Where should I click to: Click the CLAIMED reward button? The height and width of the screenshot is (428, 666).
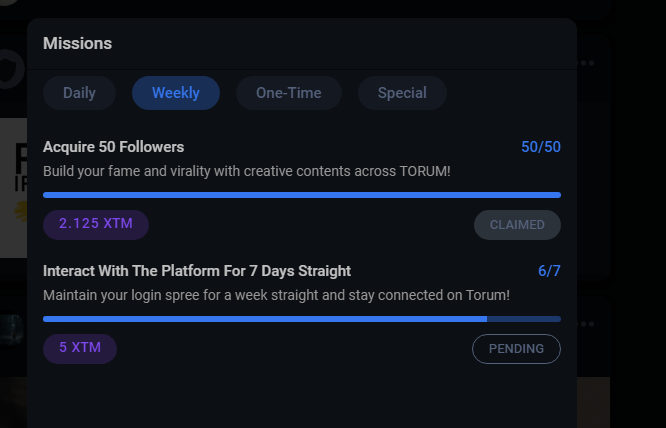[517, 225]
